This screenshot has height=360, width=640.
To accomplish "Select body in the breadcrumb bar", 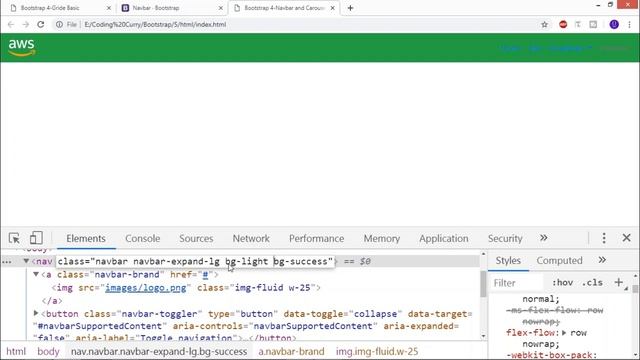I will tap(48, 351).
